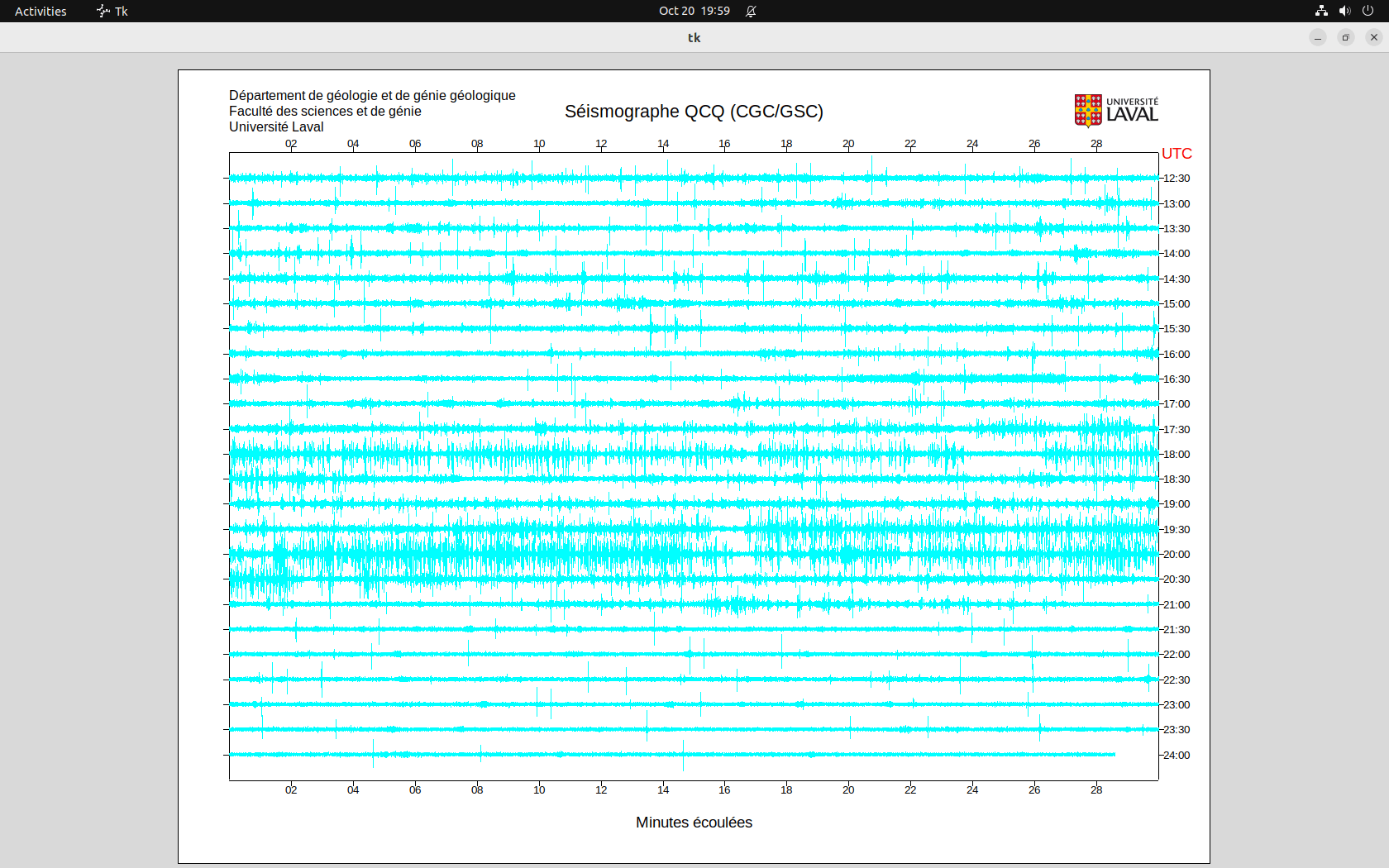Open the Tk application menu

tap(112, 11)
